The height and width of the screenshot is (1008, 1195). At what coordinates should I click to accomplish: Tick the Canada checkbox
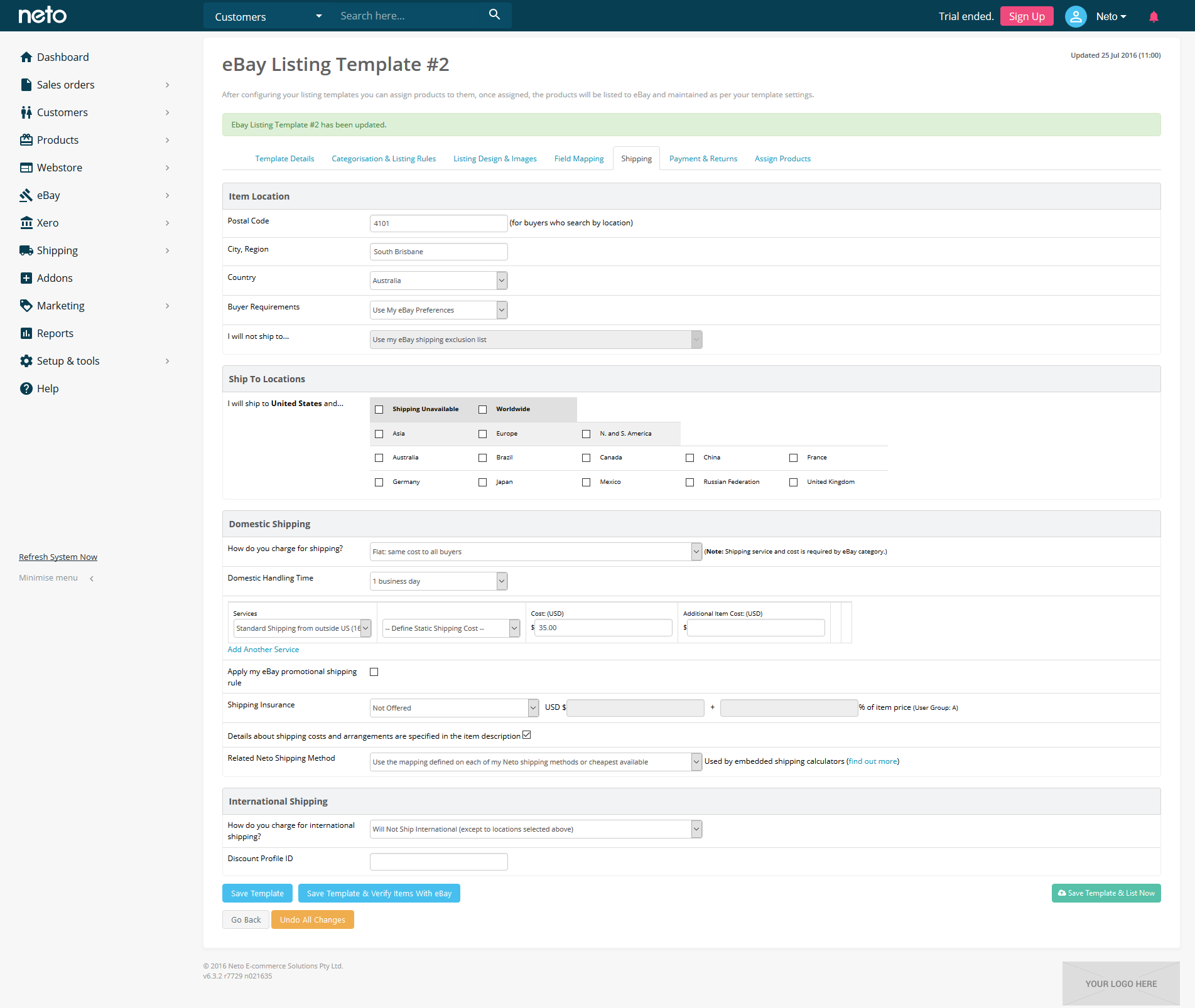tap(586, 458)
